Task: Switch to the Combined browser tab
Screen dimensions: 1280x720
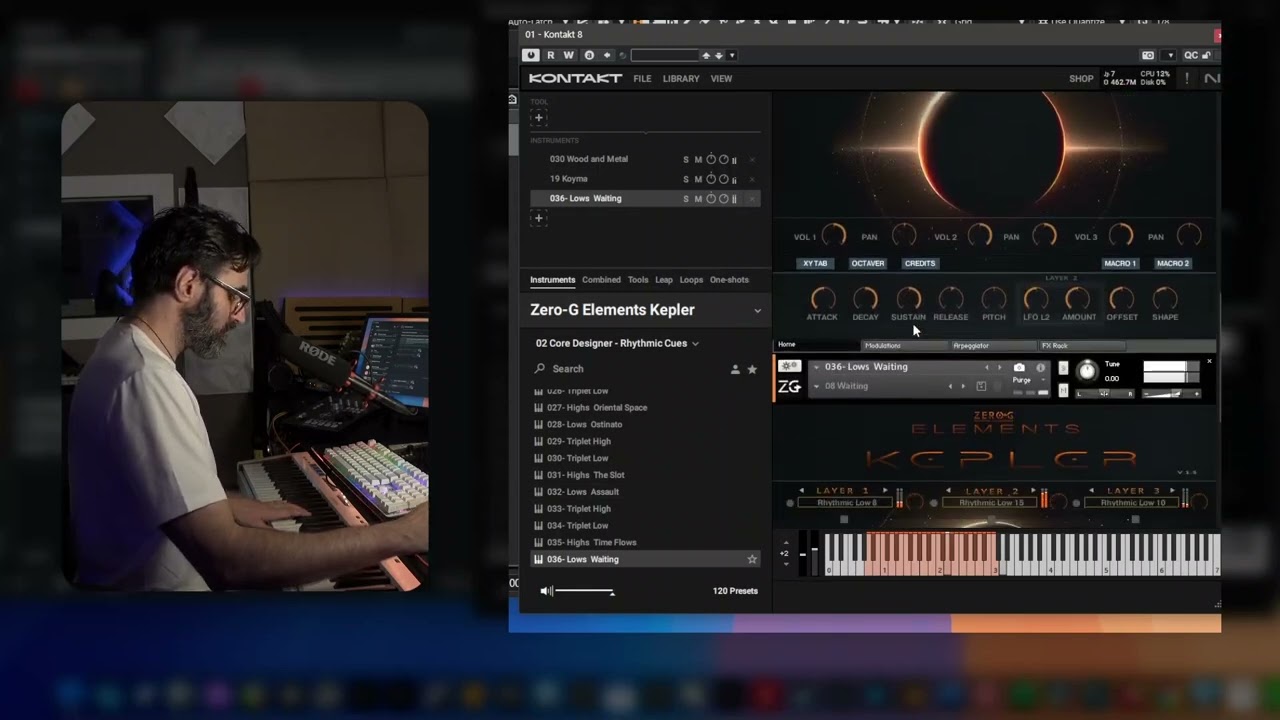Action: coord(601,280)
